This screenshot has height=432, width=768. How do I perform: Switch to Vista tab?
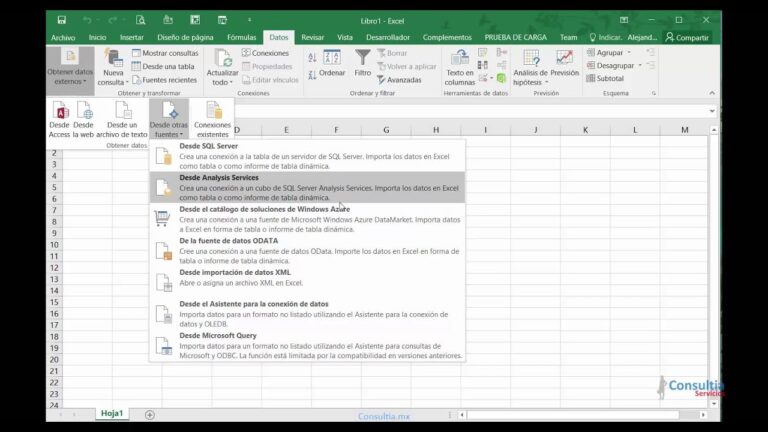(345, 37)
